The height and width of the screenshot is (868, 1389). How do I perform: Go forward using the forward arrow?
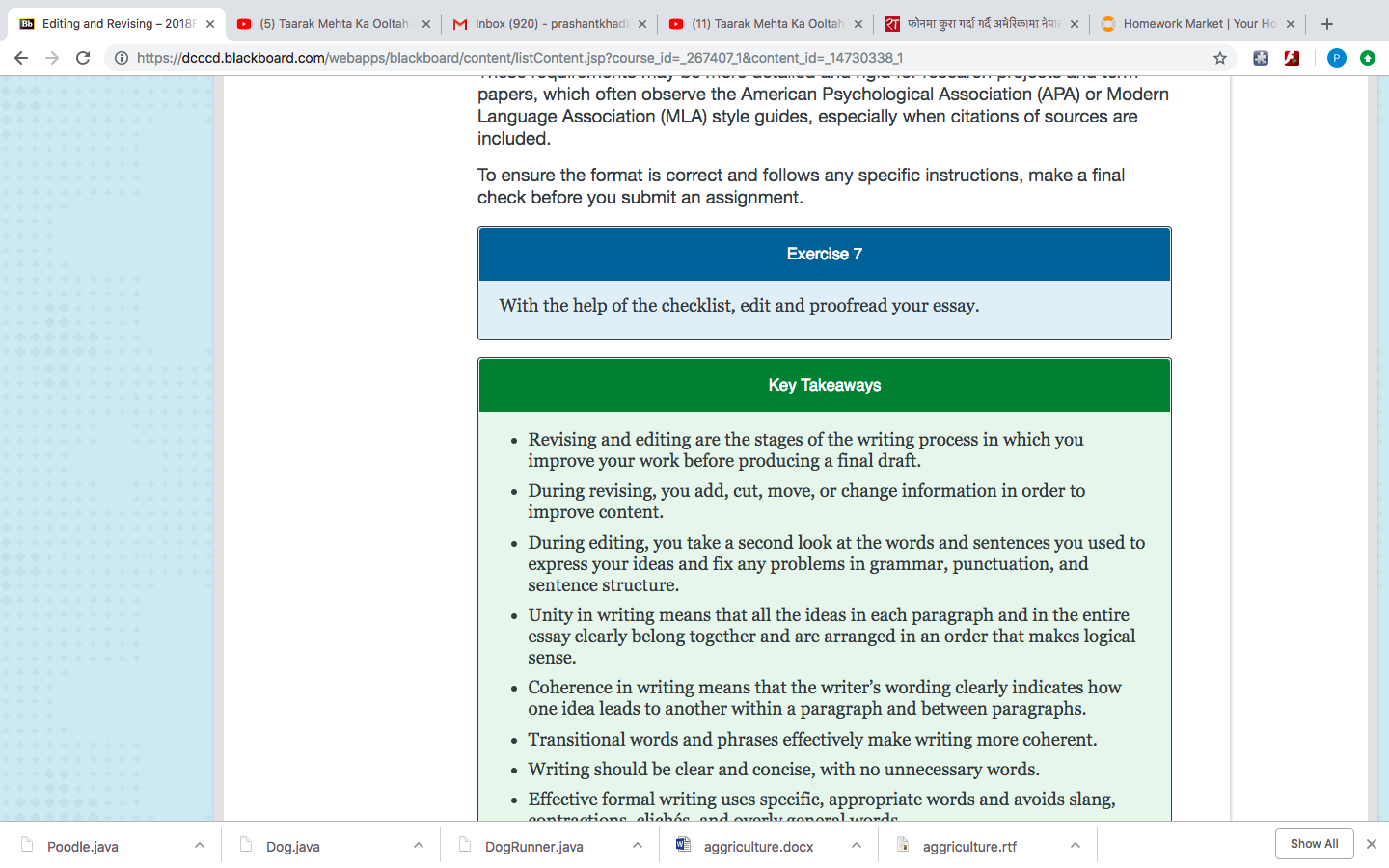pos(52,58)
